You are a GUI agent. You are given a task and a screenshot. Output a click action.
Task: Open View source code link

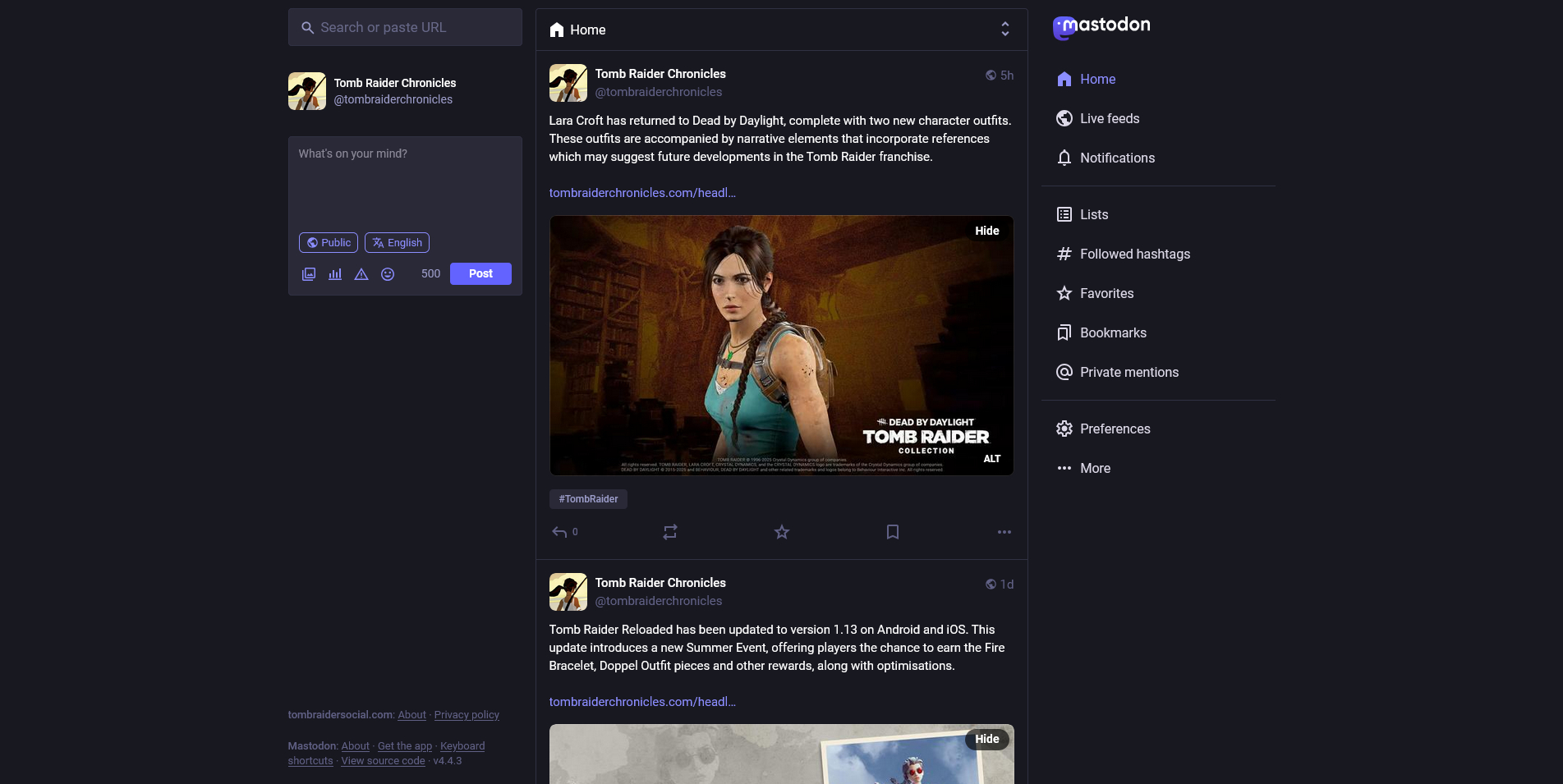coord(384,761)
